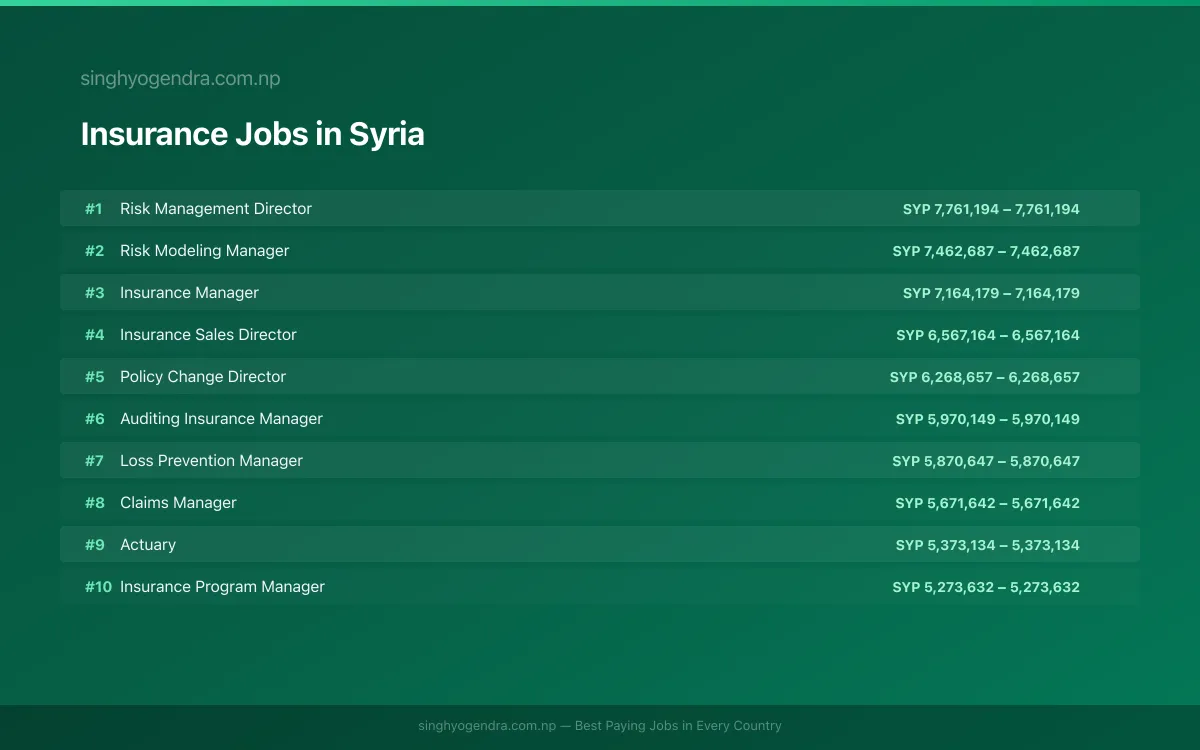Click the #8 rank number
The width and height of the screenshot is (1200, 750).
click(x=94, y=503)
